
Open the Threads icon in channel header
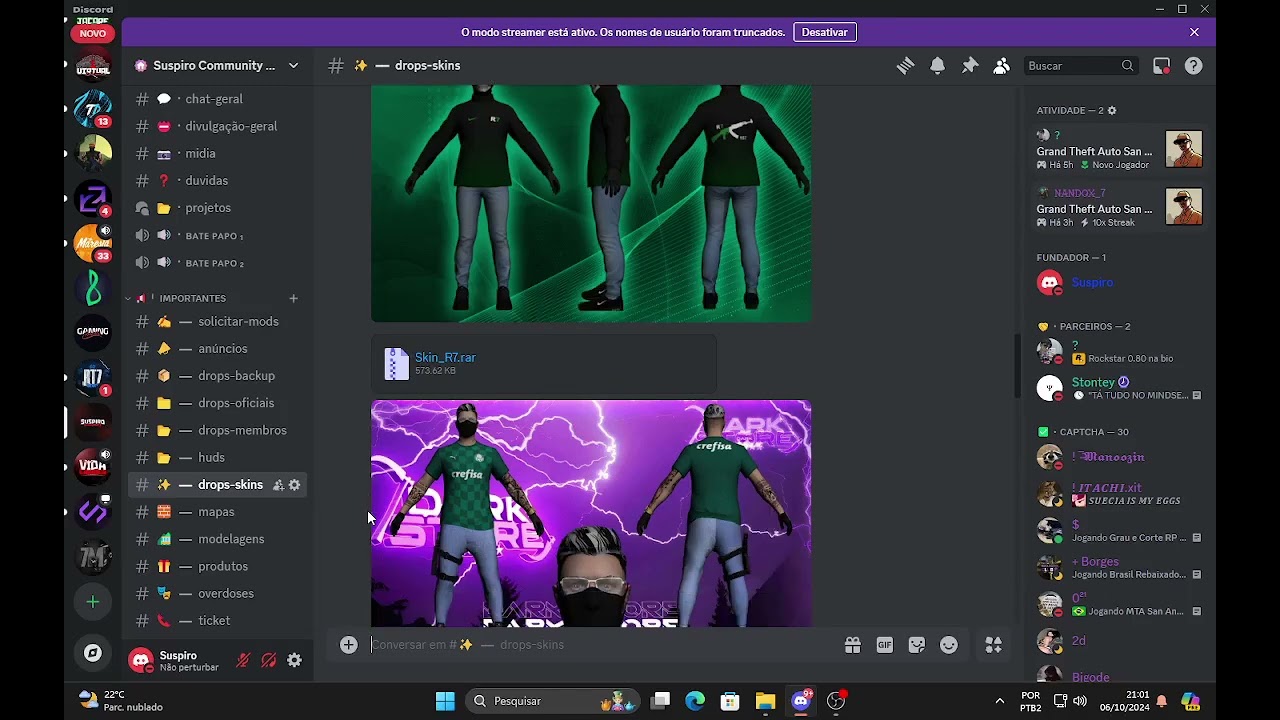pos(905,65)
